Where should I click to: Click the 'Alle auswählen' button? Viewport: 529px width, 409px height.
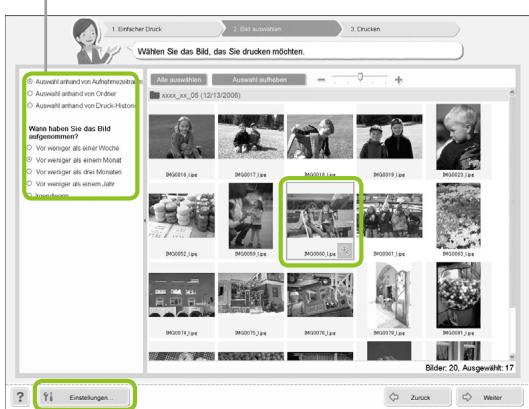(x=179, y=80)
